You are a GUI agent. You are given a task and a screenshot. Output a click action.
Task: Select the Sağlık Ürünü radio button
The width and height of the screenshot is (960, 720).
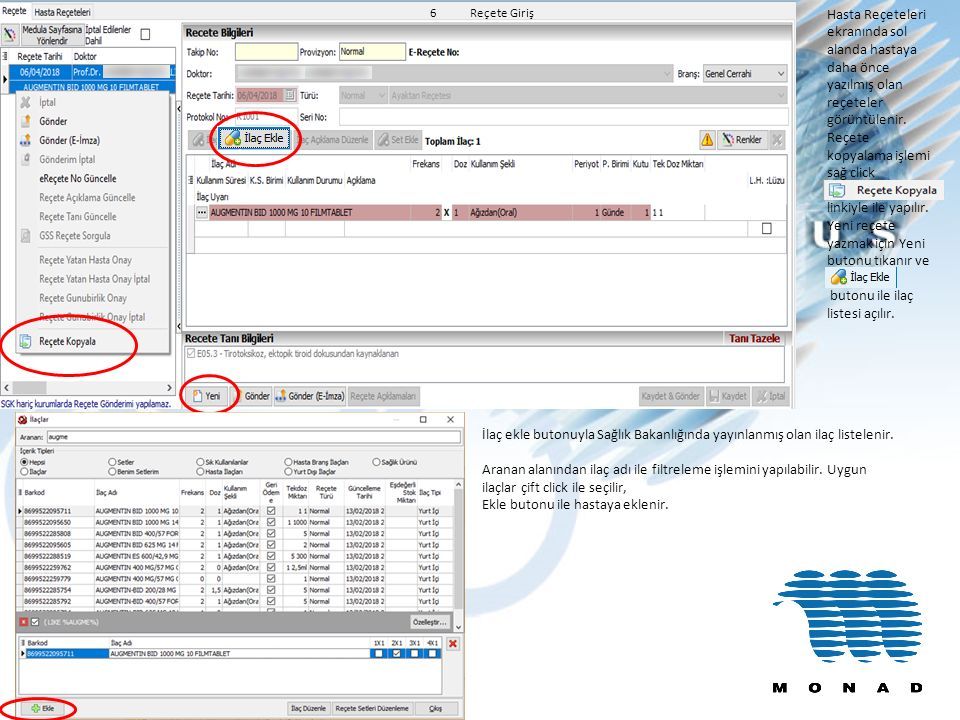[377, 462]
